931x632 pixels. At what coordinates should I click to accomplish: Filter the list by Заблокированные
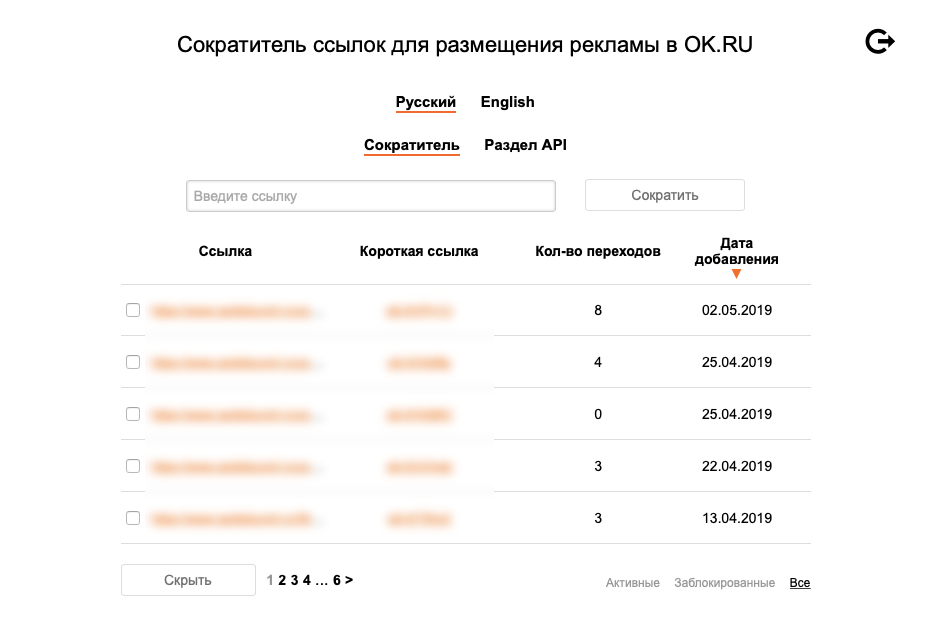point(724,583)
